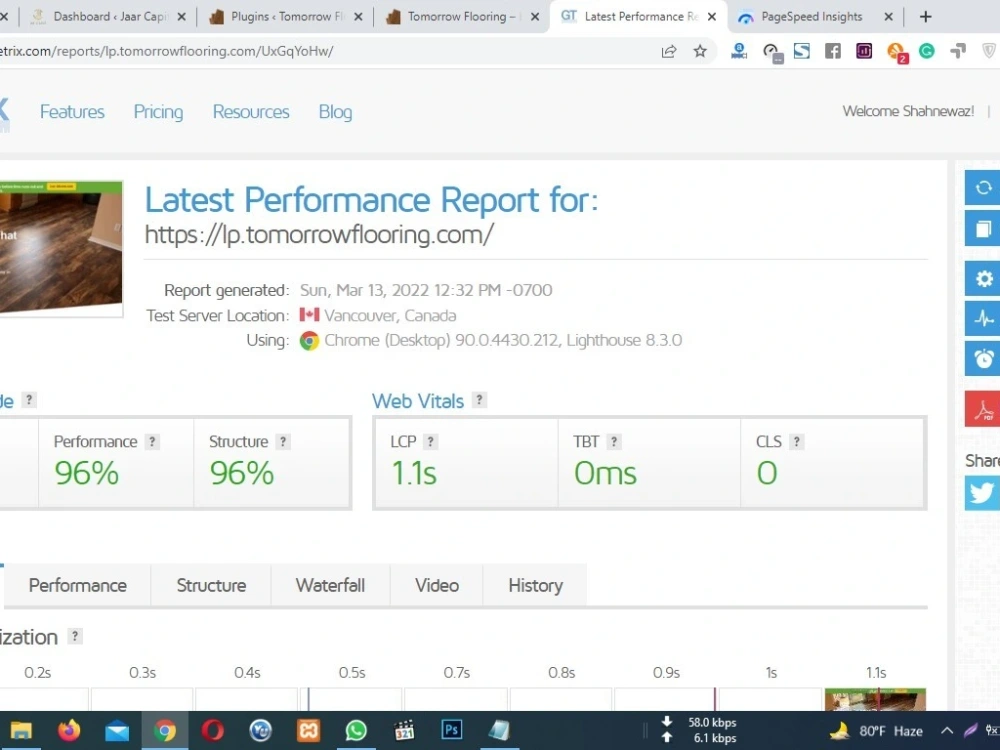1000x750 pixels.
Task: Open the Mail app from taskbar
Action: (x=117, y=731)
